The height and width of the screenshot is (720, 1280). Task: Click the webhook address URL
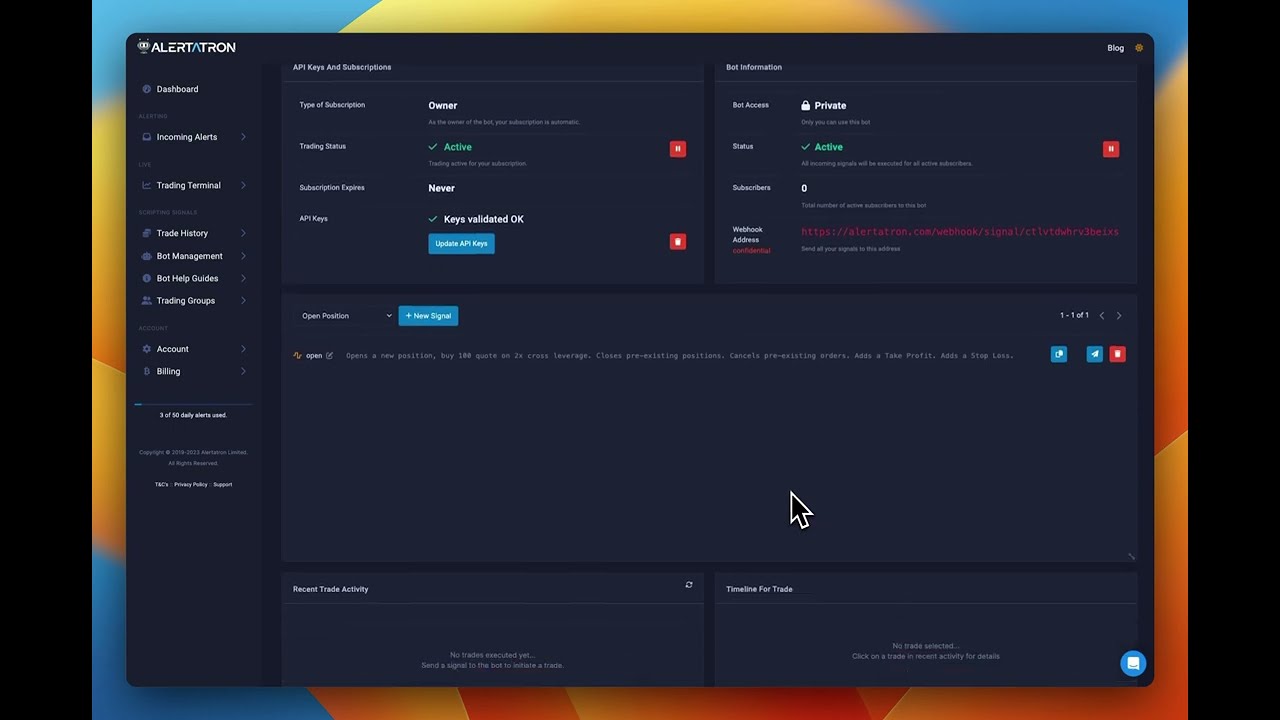[x=960, y=232]
